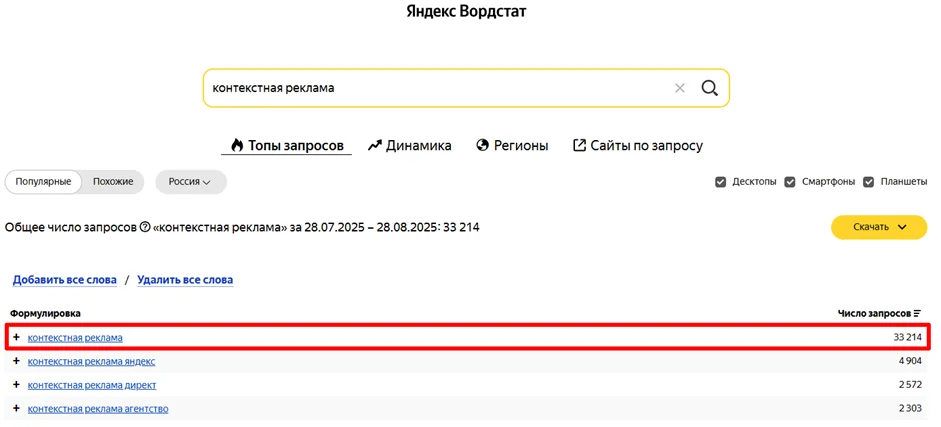Open the Россия region dropdown
941x427 pixels.
point(190,182)
